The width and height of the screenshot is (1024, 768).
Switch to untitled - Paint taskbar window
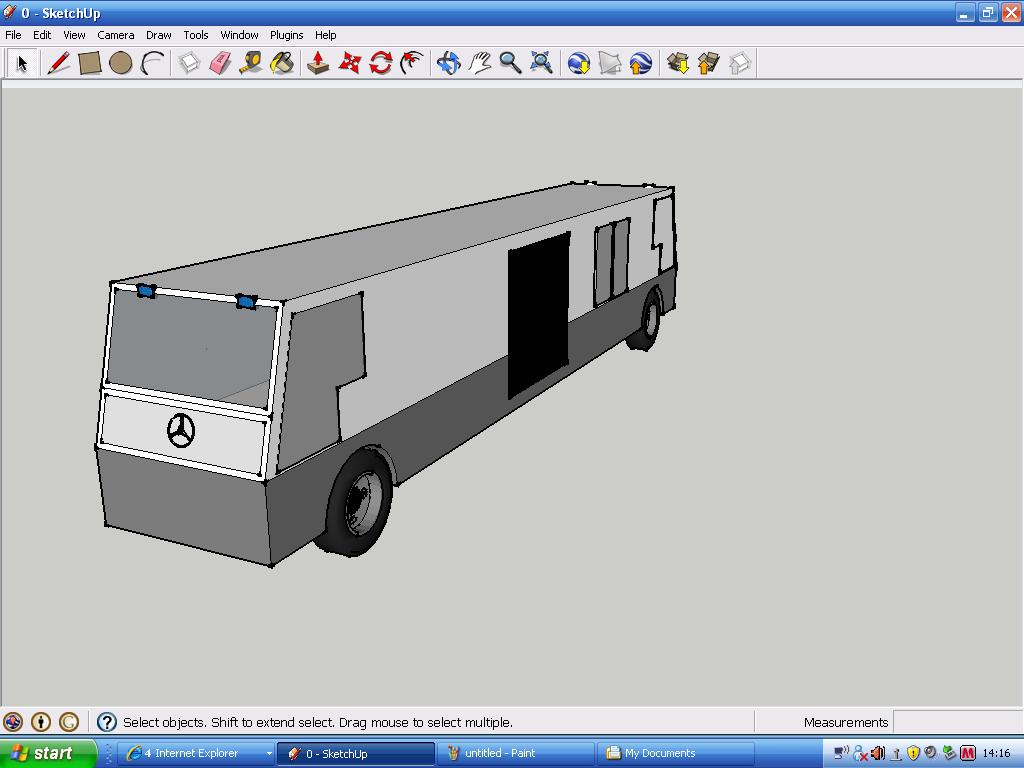click(515, 753)
